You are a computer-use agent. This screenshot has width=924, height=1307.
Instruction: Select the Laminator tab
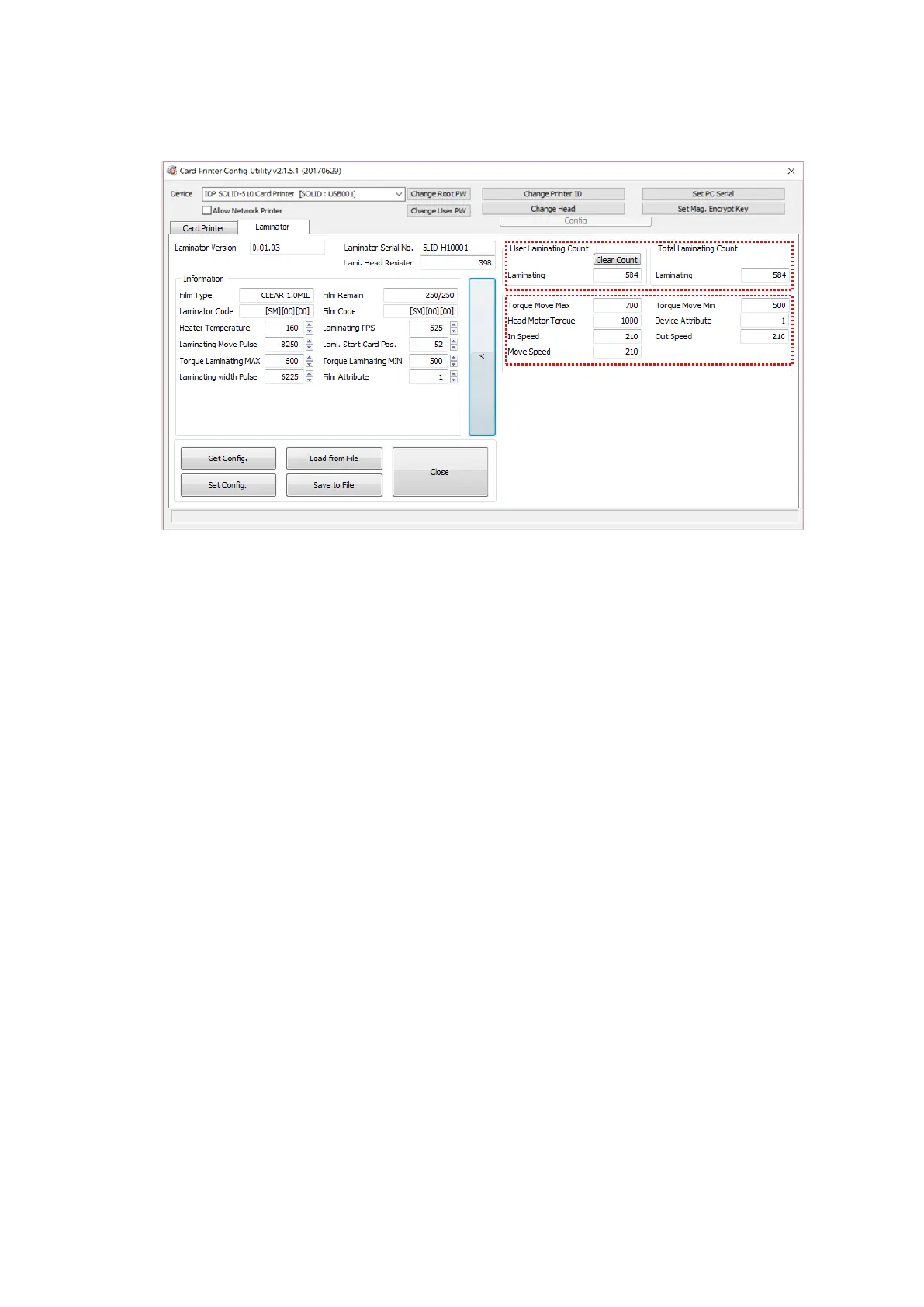click(x=272, y=227)
